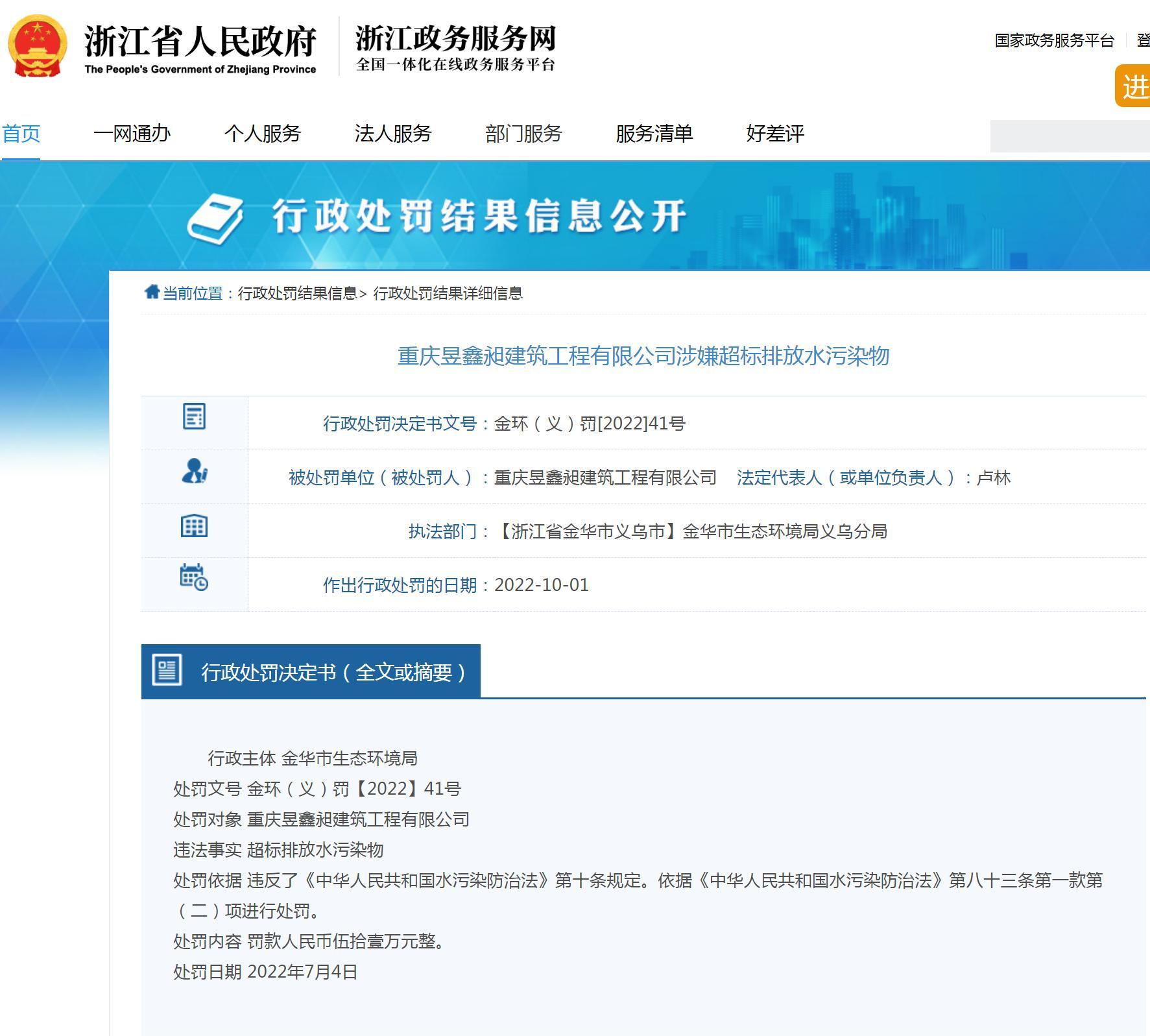Click the case title 重庆昱鑫昶建筑工程有限公司涉嫌超标排放水污染物
This screenshot has height=1036, width=1150.
pos(643,355)
